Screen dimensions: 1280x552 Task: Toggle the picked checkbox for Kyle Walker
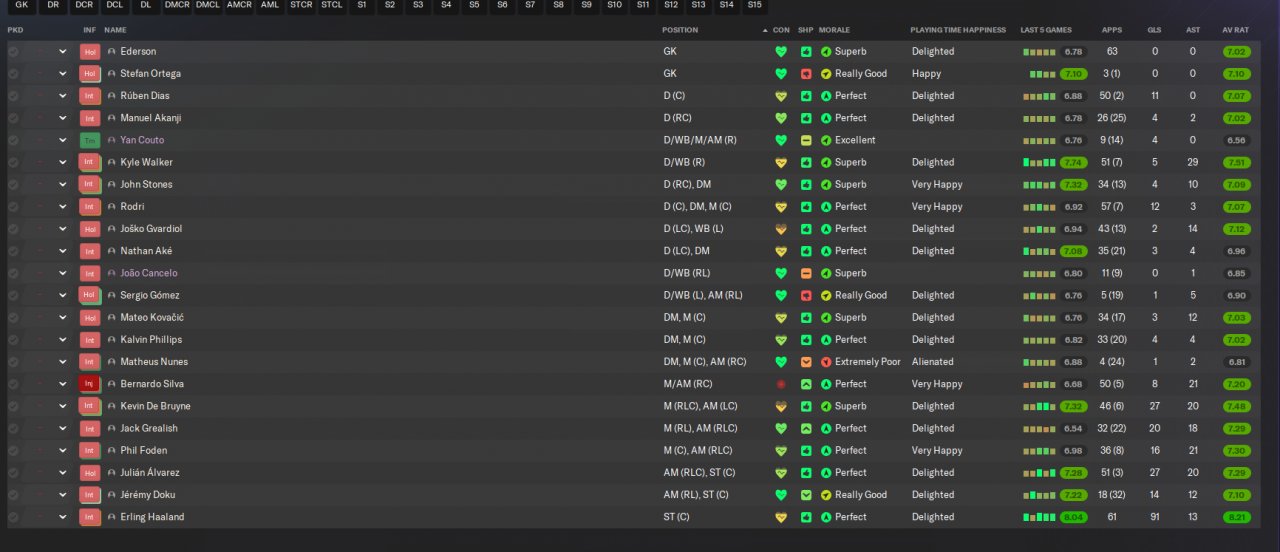coord(13,162)
